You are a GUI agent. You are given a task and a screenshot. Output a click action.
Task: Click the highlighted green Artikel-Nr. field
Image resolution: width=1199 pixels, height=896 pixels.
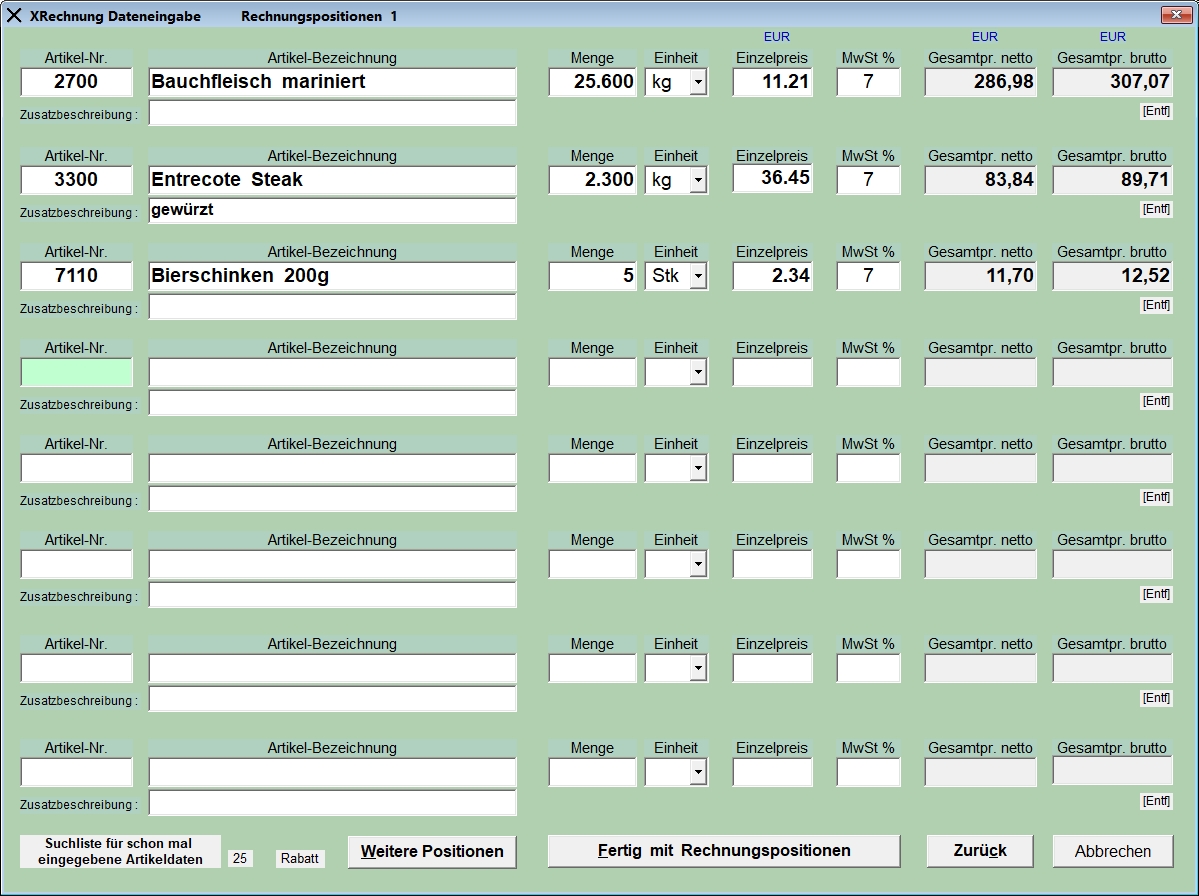77,372
